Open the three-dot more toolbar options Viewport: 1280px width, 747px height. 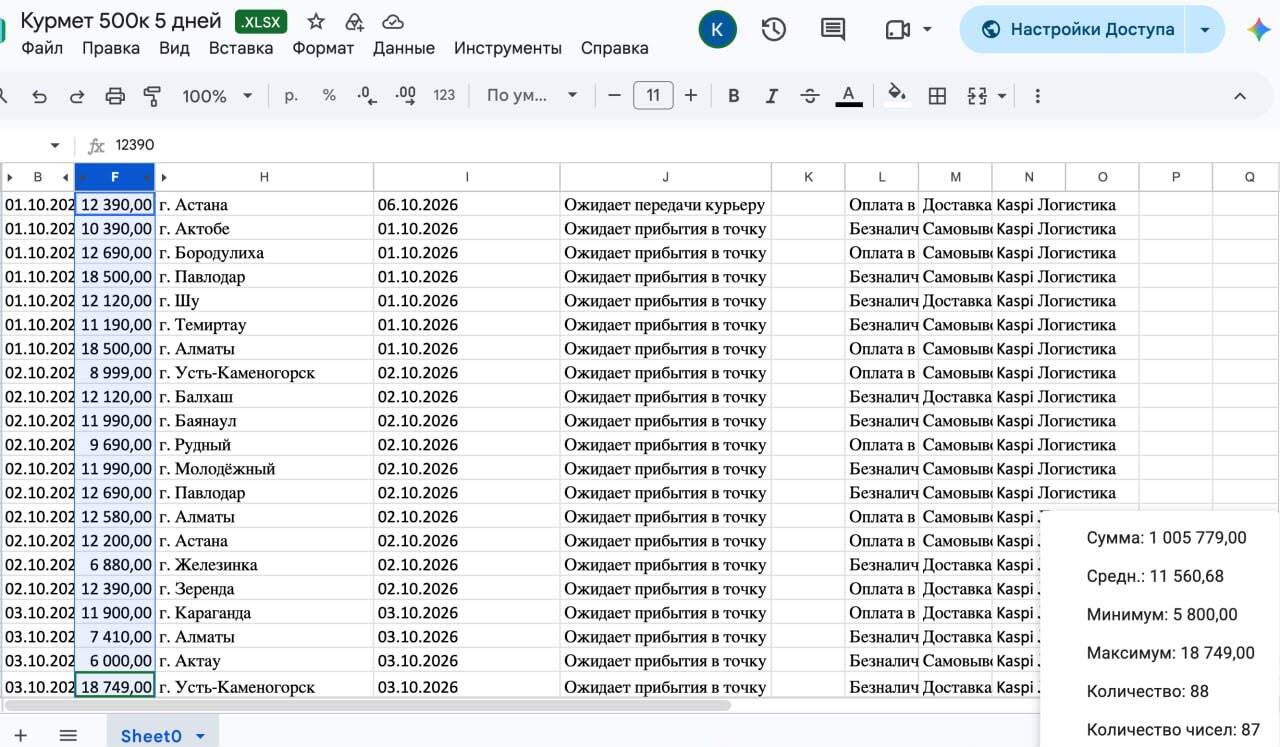[1037, 96]
